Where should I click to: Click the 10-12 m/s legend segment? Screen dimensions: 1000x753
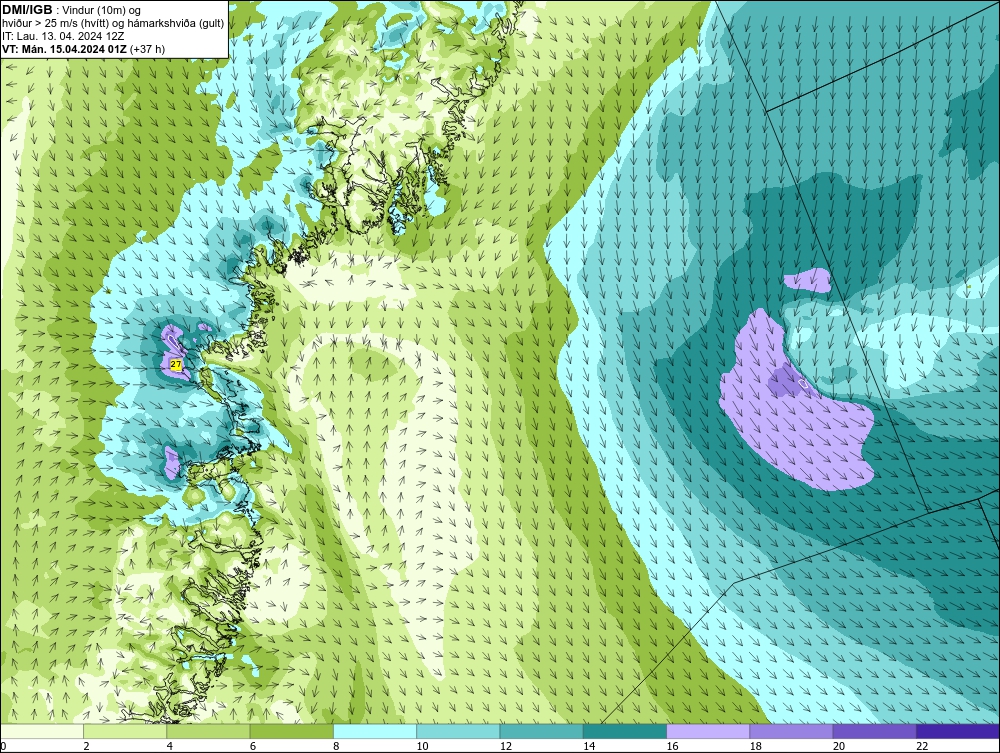(458, 731)
